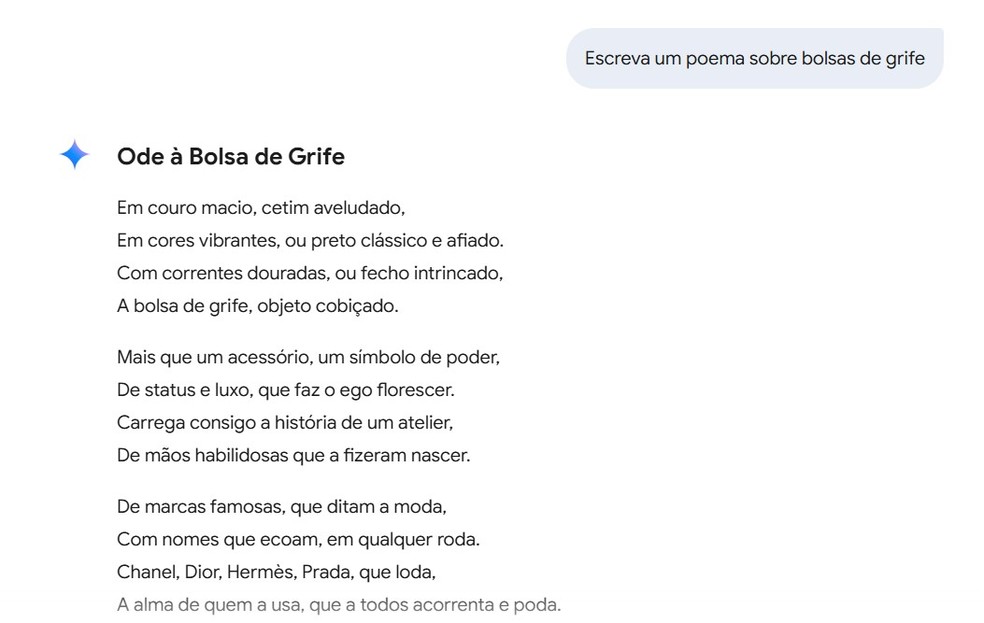This screenshot has width=984, height=623.
Task: Click the faded last line starting "A alma de quem"
Action: click(x=339, y=605)
